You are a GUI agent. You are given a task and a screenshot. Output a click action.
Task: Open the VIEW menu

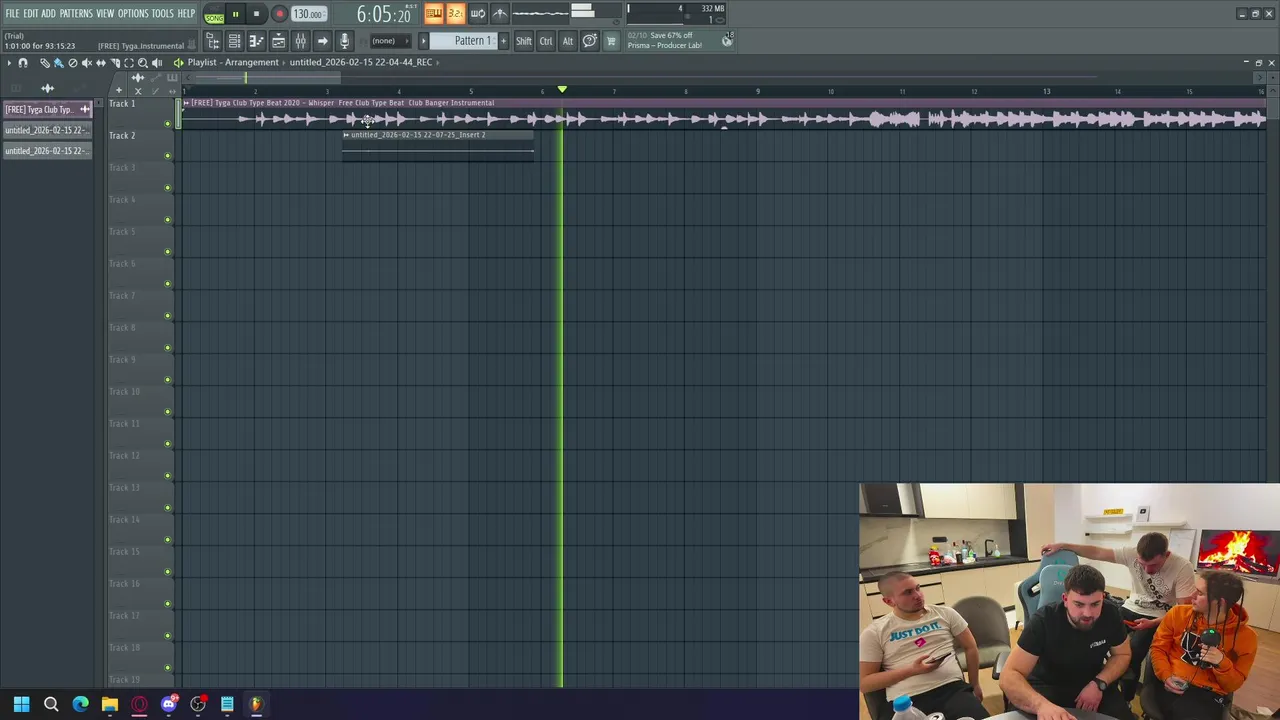click(105, 13)
